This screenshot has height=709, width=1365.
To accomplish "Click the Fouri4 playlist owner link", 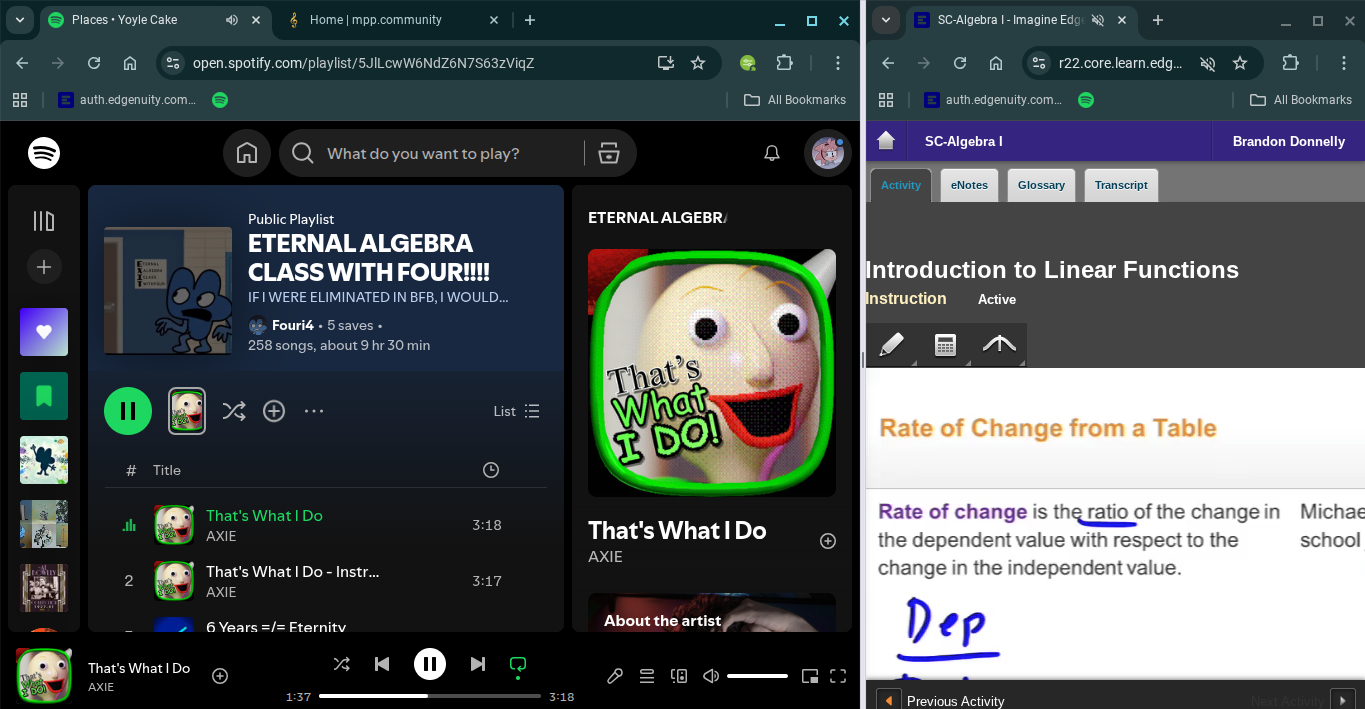I will pos(292,325).
